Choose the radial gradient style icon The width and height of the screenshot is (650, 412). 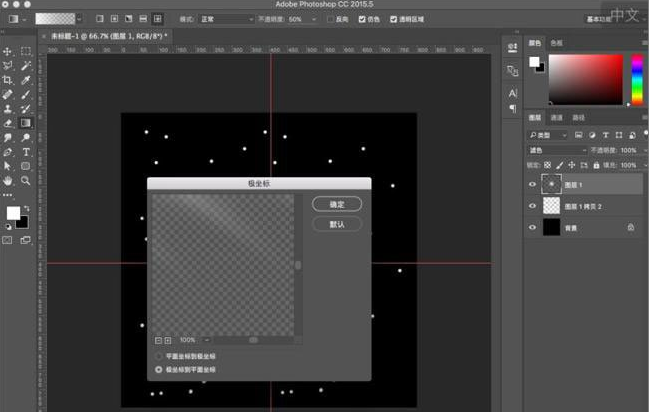point(114,19)
